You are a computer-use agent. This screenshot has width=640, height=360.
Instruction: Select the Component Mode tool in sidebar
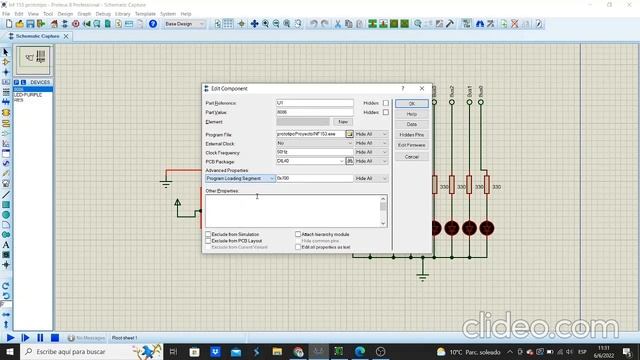tap(6, 62)
